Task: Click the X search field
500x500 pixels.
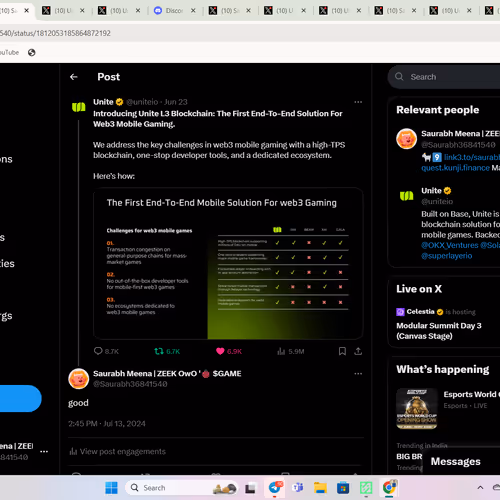Action: 447,77
